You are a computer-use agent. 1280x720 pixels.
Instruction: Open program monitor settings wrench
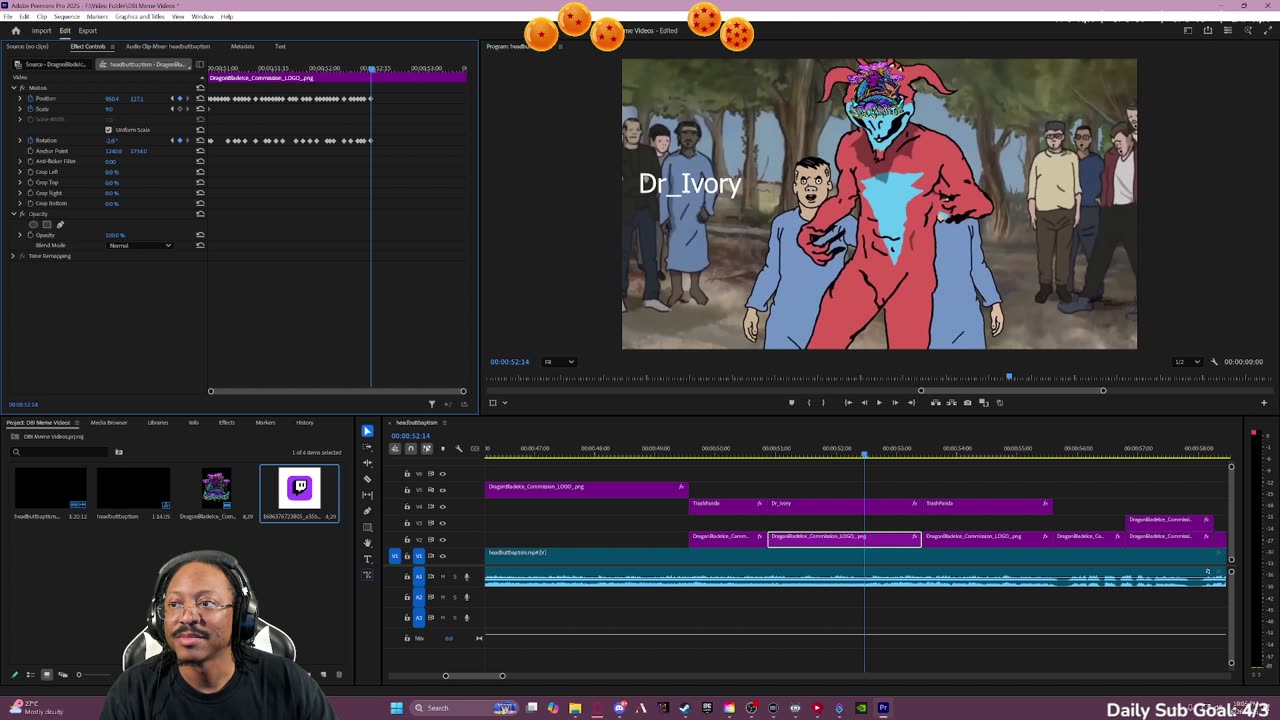pyautogui.click(x=1214, y=362)
